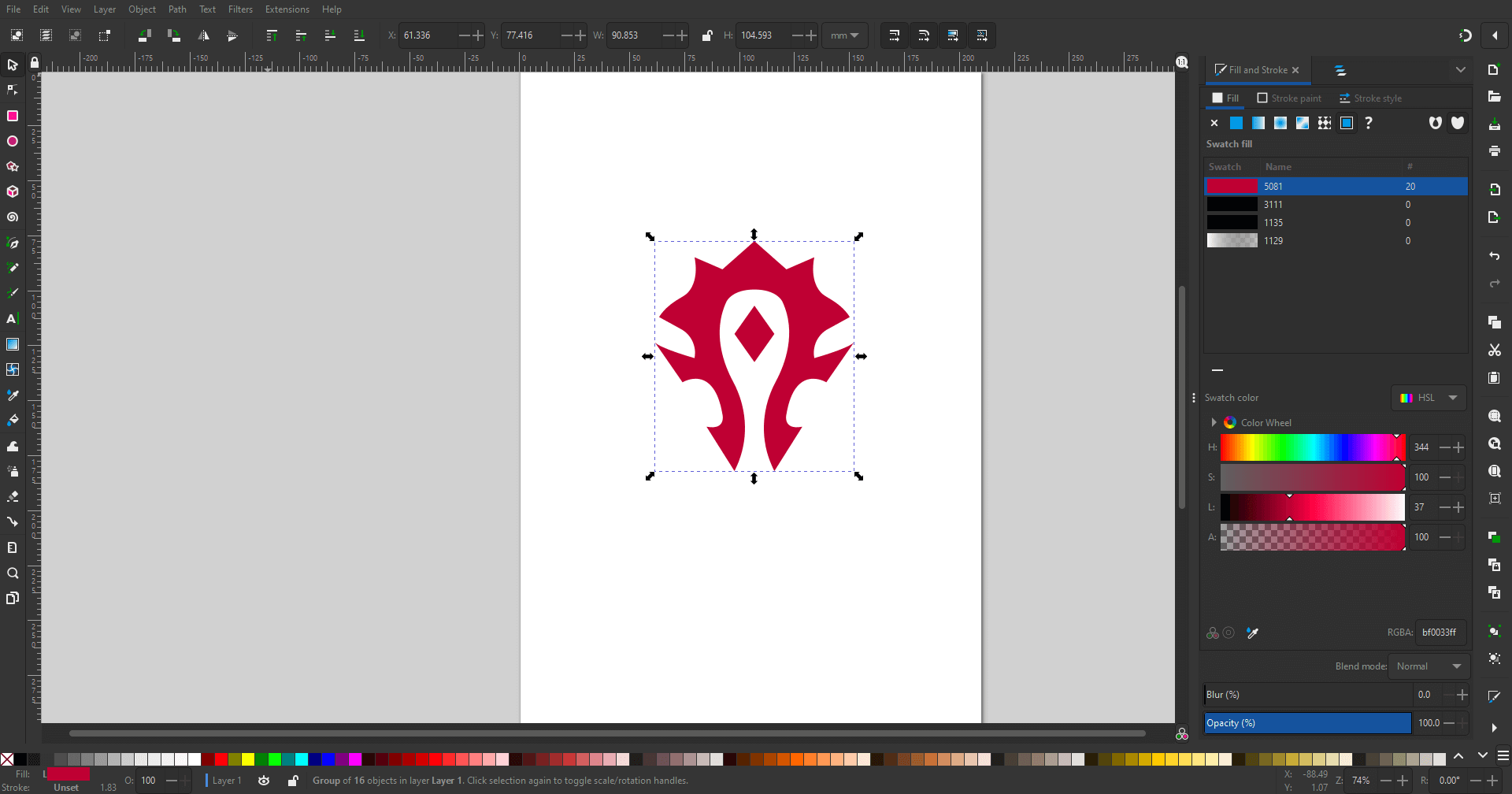Click the Opacity (%) slider
Screen dimensions: 1512x794
tap(1307, 723)
